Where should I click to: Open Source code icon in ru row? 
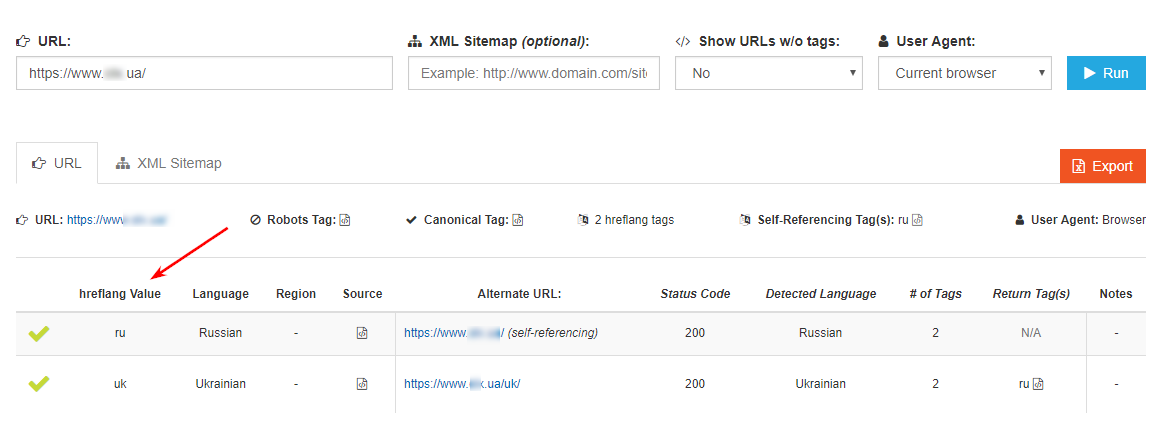click(x=362, y=333)
